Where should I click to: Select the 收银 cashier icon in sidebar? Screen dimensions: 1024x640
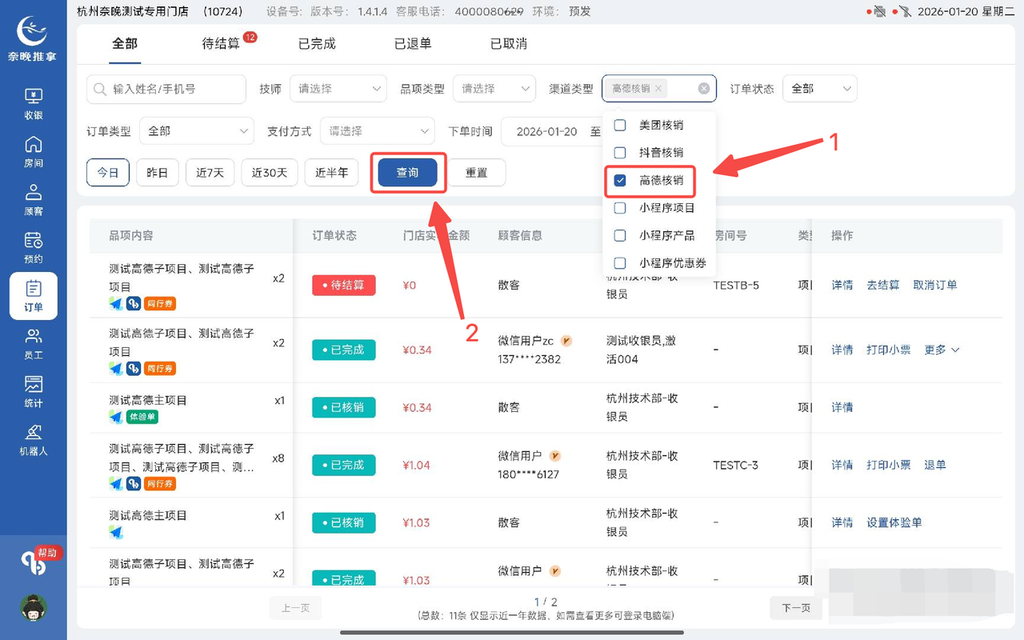pyautogui.click(x=33, y=103)
